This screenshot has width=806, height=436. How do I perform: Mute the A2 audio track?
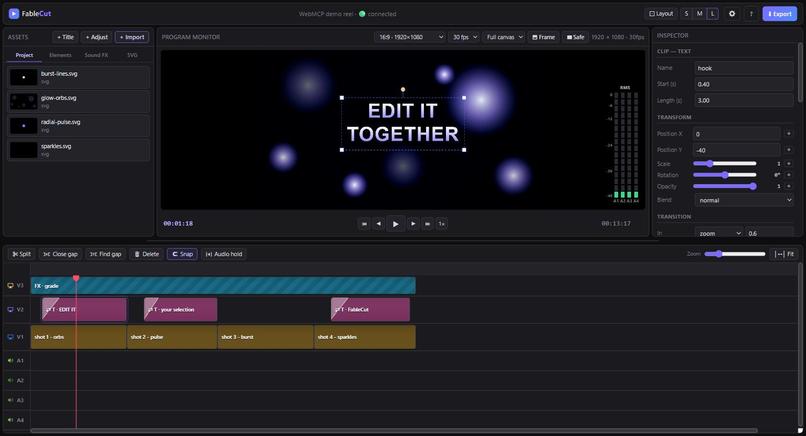(10, 380)
